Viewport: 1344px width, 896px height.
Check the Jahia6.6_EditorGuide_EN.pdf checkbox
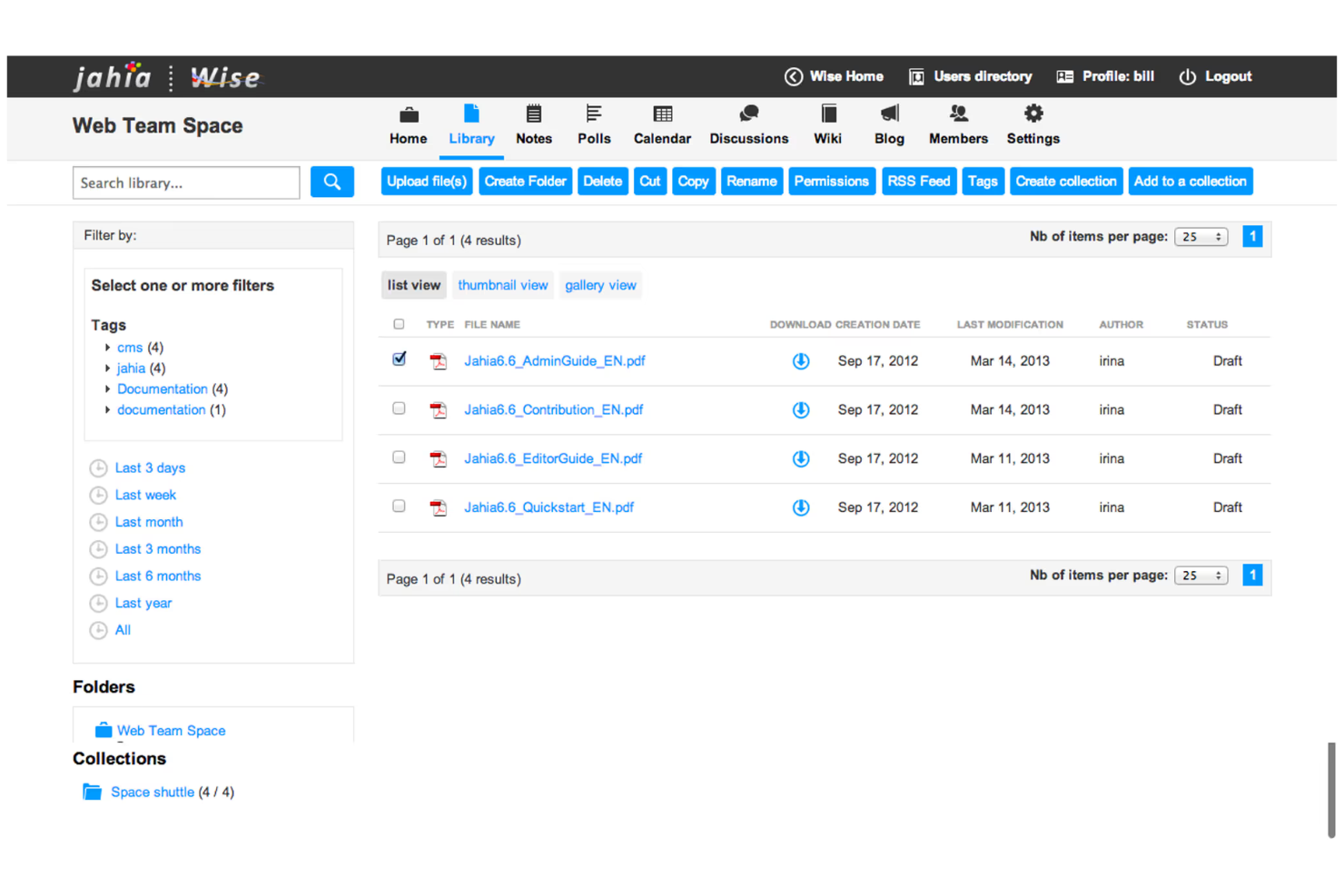(399, 458)
